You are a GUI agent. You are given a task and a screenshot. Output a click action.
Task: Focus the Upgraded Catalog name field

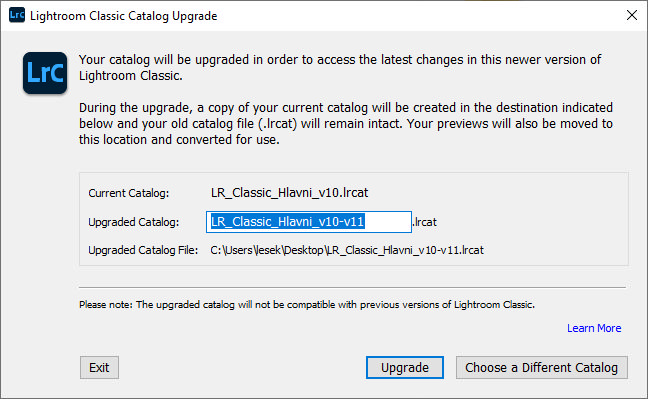[x=309, y=222]
